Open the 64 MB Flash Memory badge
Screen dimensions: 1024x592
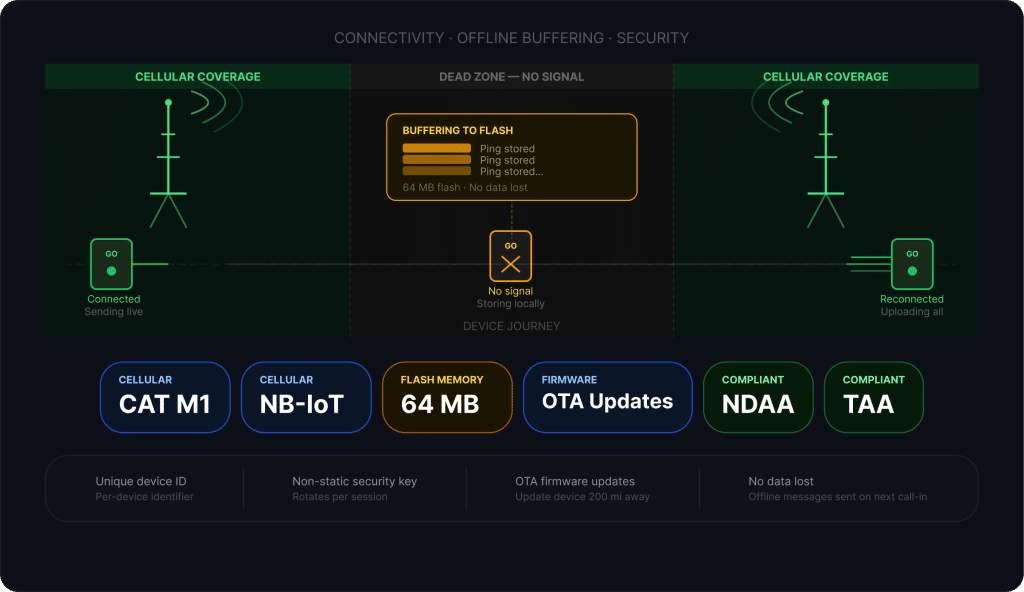[447, 397]
